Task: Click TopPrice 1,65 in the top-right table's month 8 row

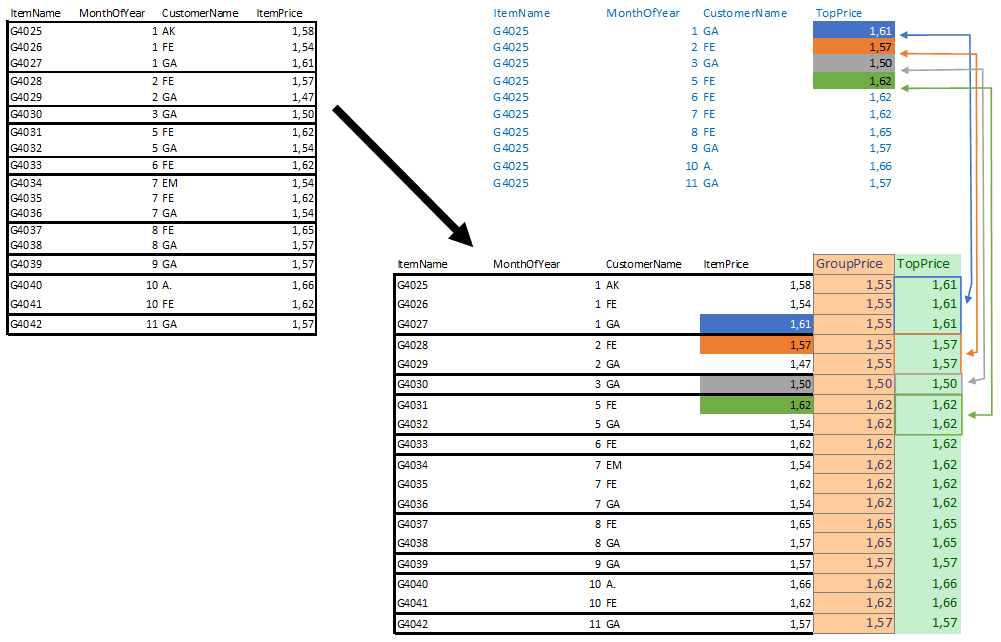Action: [880, 132]
